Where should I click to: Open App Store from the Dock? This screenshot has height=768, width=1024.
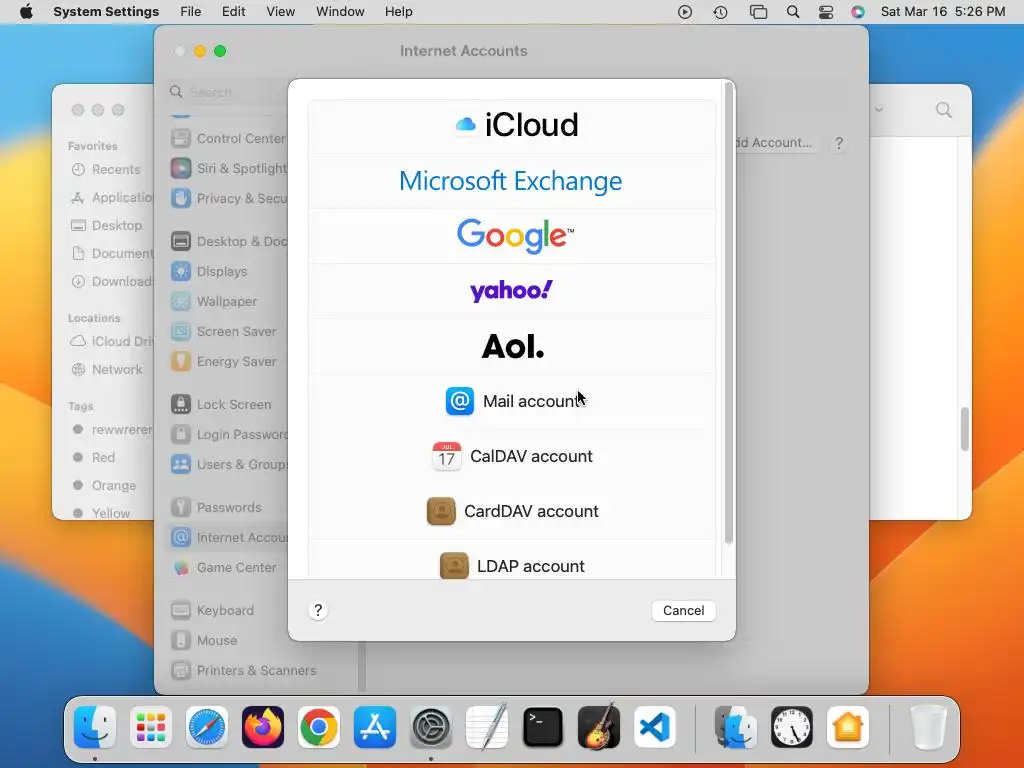point(375,727)
